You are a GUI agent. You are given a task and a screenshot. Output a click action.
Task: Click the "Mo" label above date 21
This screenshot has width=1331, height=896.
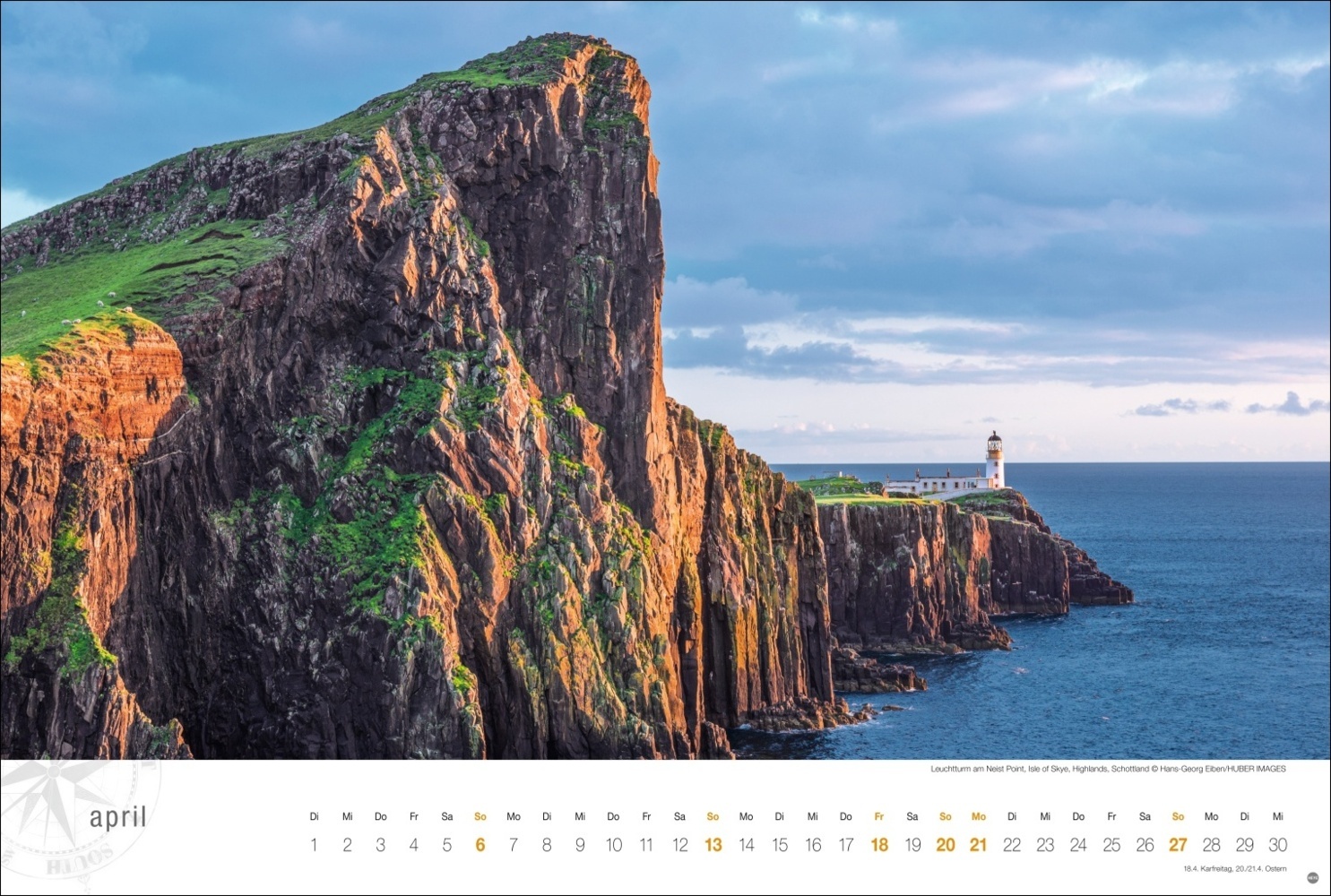pos(978,816)
